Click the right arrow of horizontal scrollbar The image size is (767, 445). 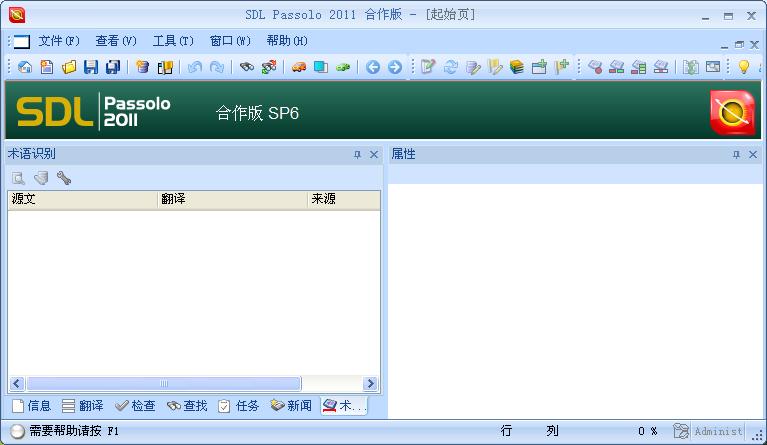pos(370,383)
